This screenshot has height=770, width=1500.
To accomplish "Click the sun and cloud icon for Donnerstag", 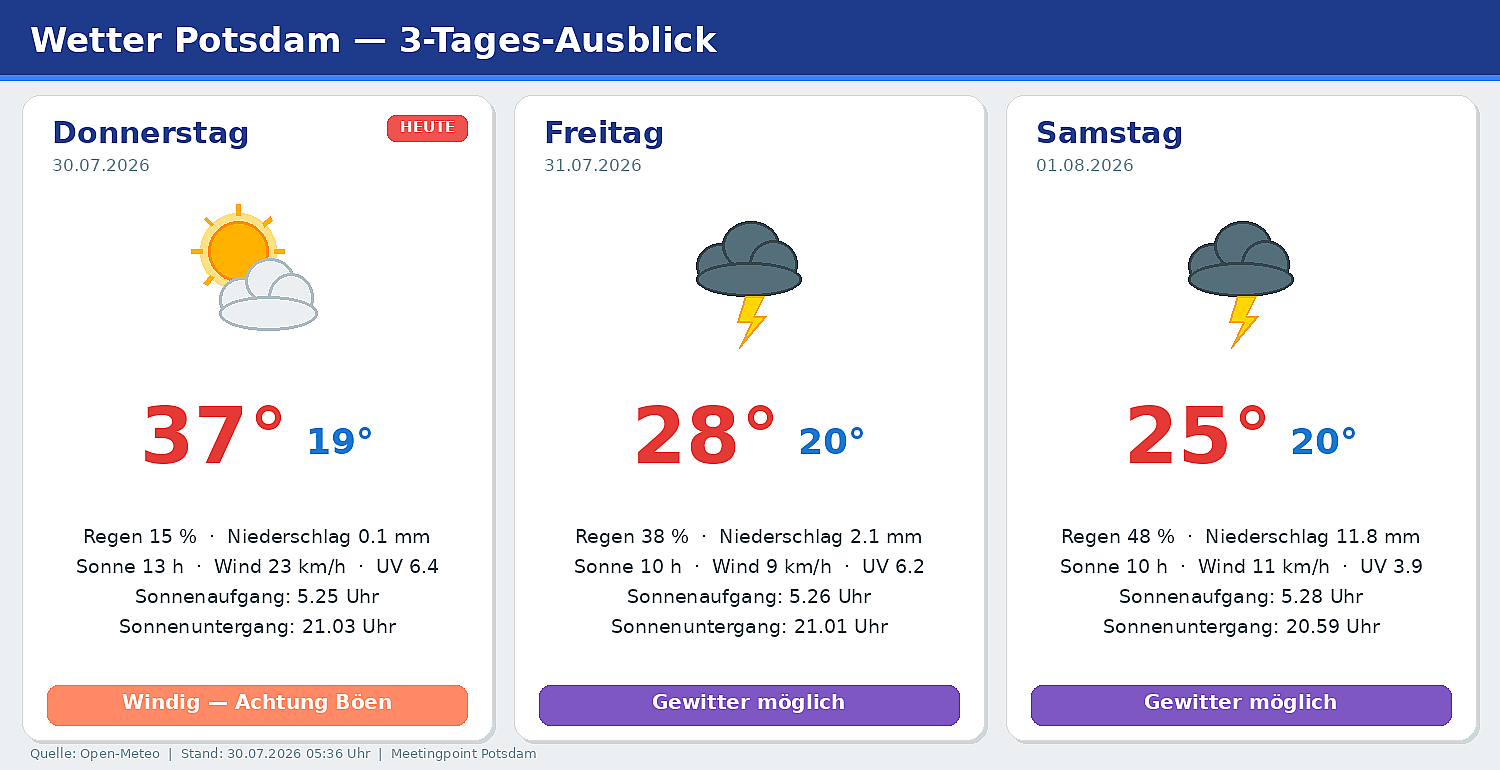I will tap(255, 267).
